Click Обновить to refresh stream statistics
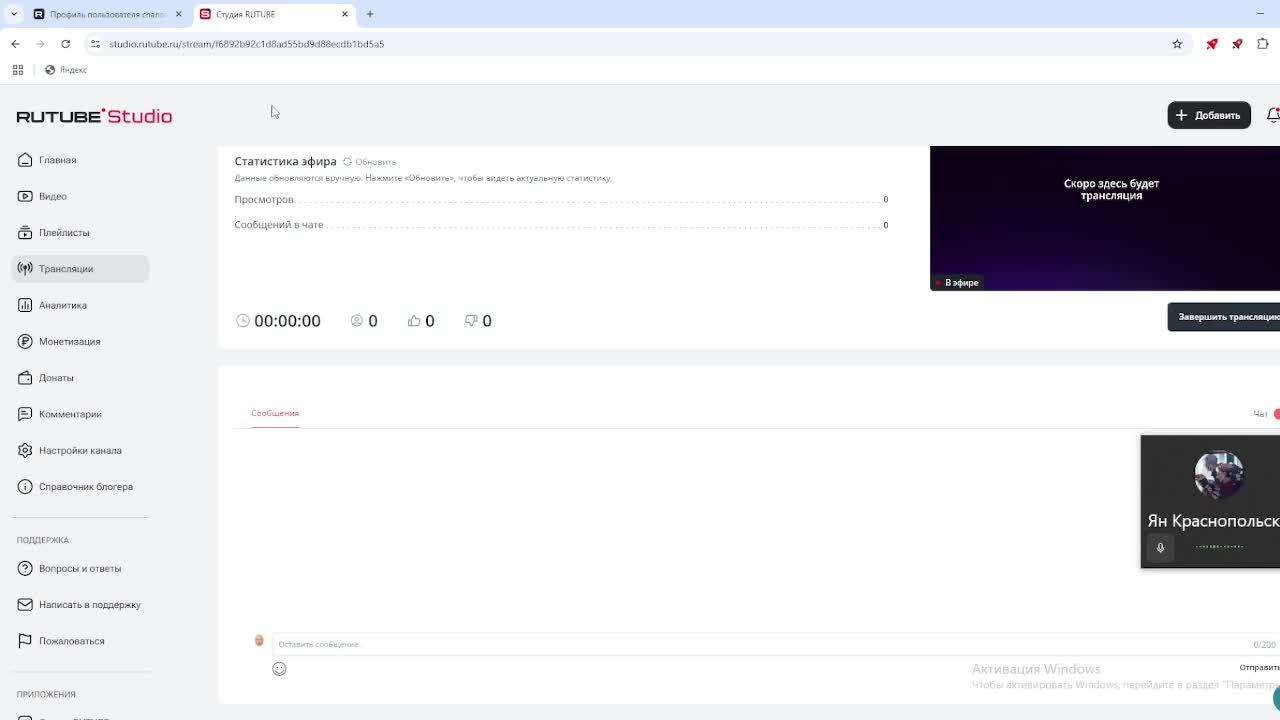This screenshot has width=1280, height=720. [370, 162]
